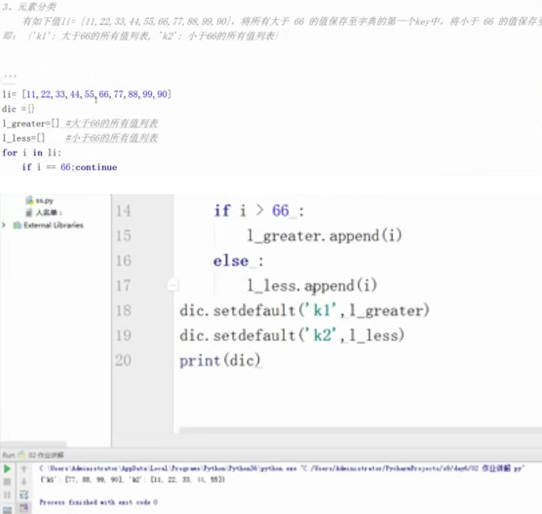
Task: Click 'l_less.append(i)' code line
Action: (x=312, y=286)
